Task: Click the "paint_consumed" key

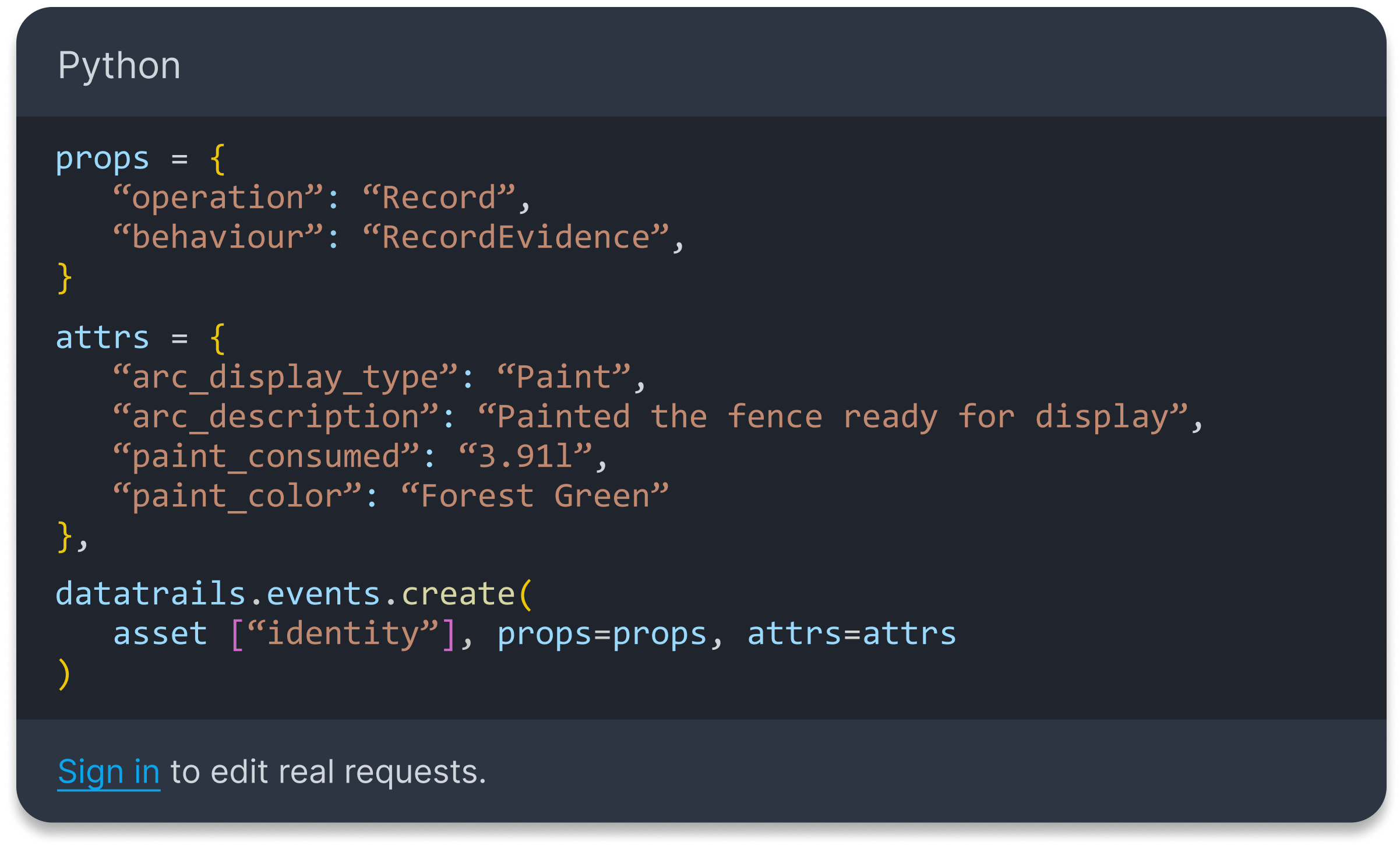Action: pyautogui.click(x=266, y=456)
